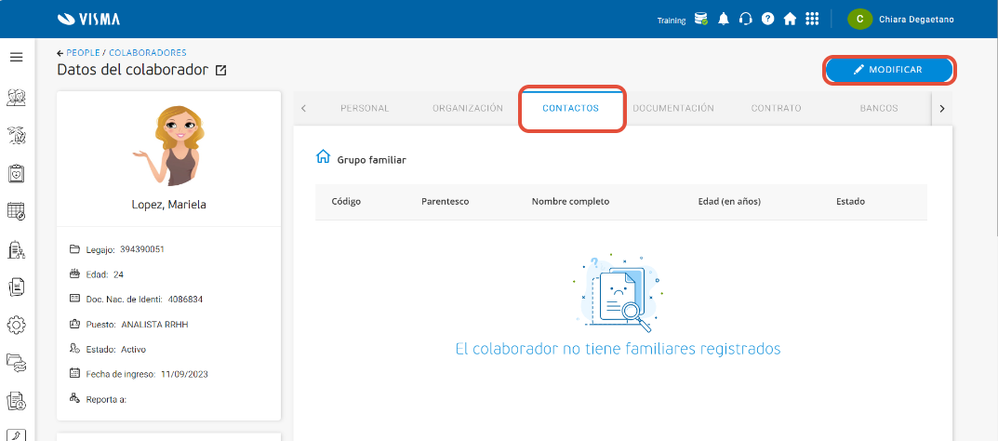Click the empty-state document illustration

[x=618, y=293]
